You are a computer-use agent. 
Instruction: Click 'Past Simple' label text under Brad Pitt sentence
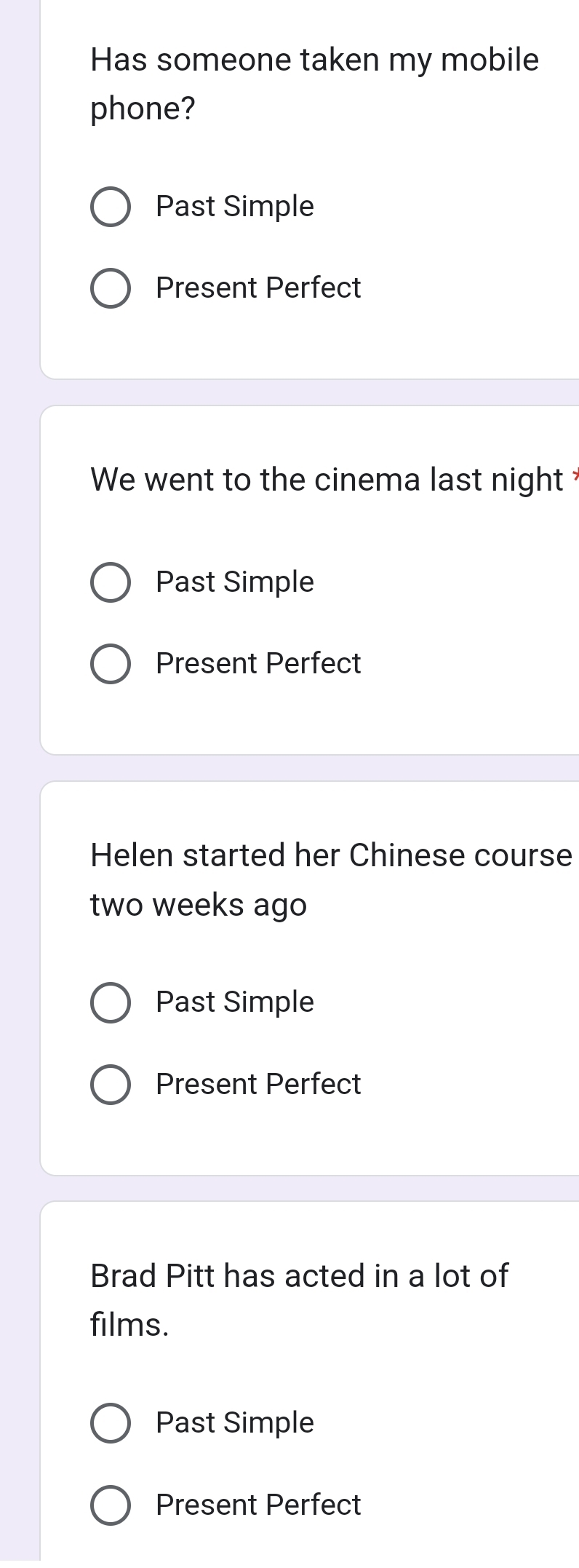click(x=235, y=1423)
